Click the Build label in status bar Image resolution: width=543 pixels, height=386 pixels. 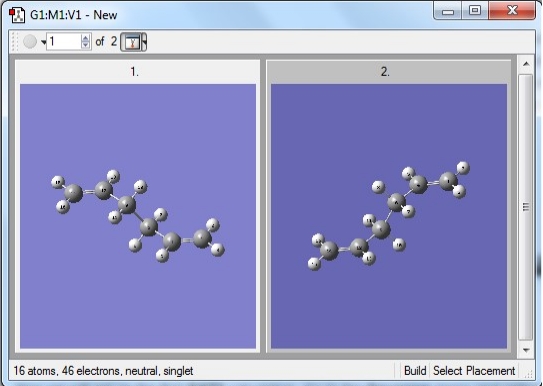(415, 371)
